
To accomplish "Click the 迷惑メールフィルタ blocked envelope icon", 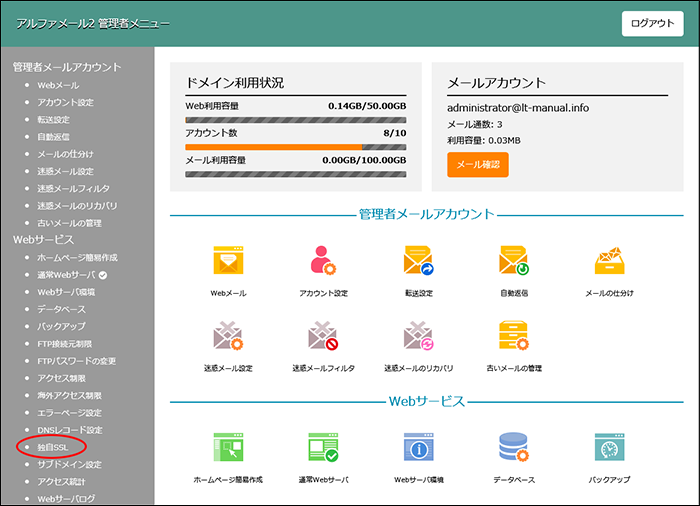I will click(x=323, y=335).
